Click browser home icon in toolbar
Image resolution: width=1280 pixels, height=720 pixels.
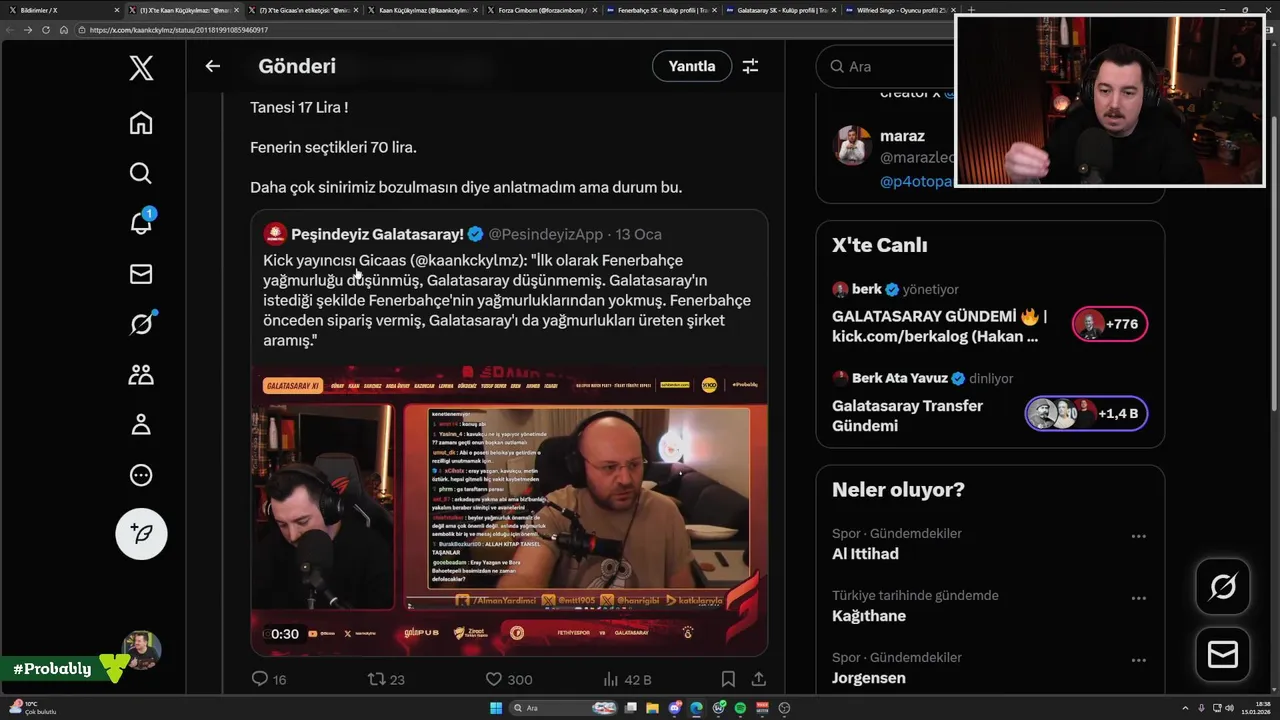click(64, 30)
